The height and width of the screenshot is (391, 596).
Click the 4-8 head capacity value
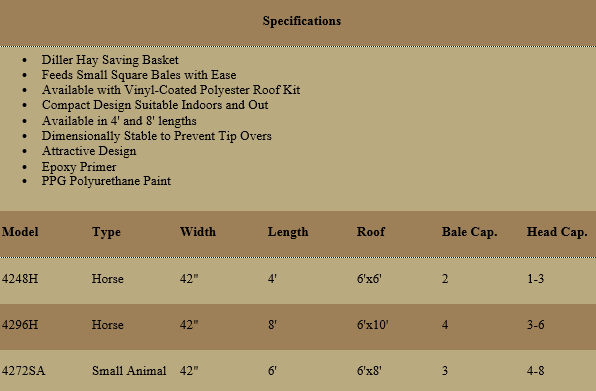(x=536, y=371)
